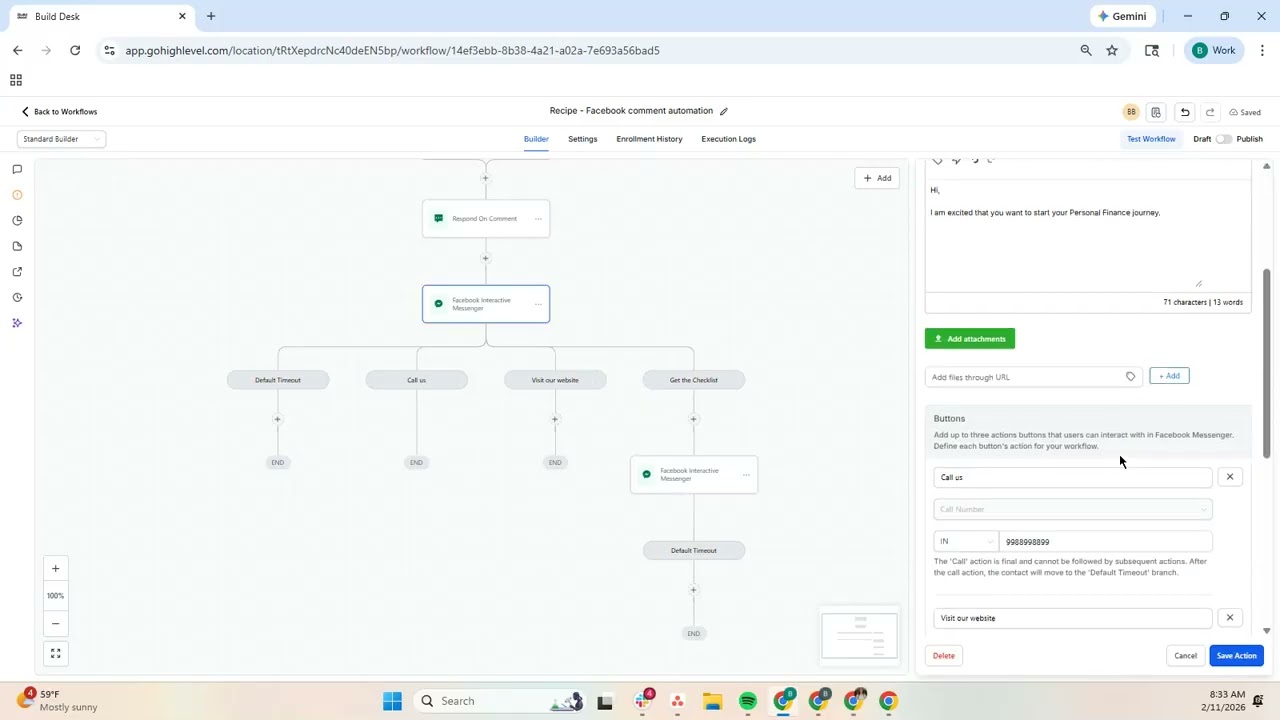Zoom out on the workflow canvas
Image resolution: width=1280 pixels, height=720 pixels.
pos(56,623)
